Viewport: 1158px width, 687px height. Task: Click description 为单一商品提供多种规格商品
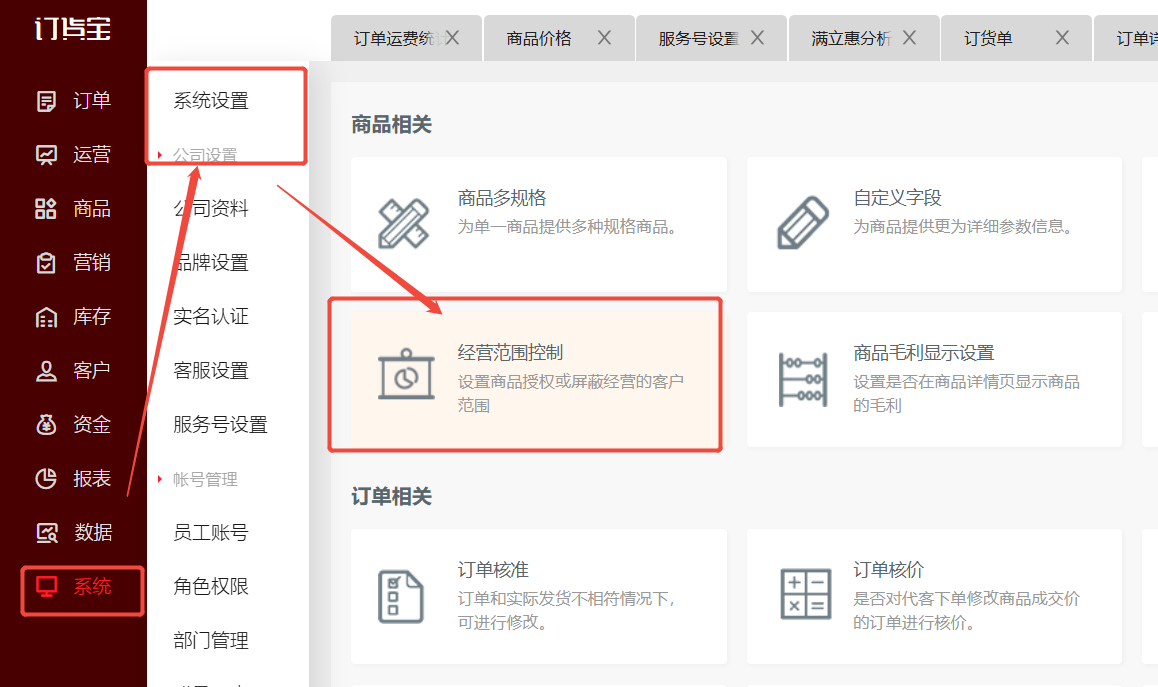[567, 227]
